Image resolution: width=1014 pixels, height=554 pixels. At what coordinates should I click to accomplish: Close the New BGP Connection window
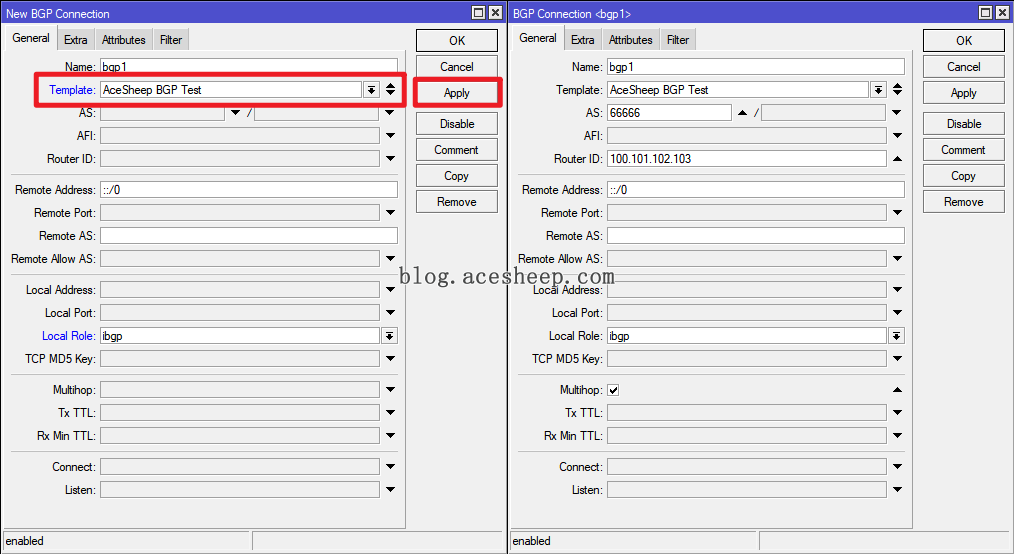(x=495, y=13)
